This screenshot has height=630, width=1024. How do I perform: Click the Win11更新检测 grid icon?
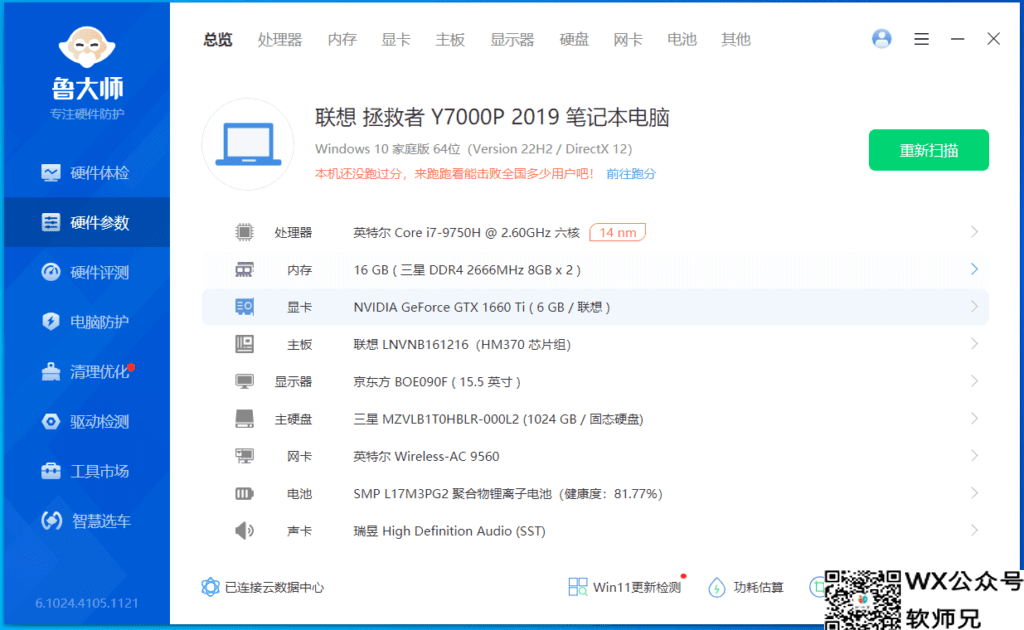578,587
